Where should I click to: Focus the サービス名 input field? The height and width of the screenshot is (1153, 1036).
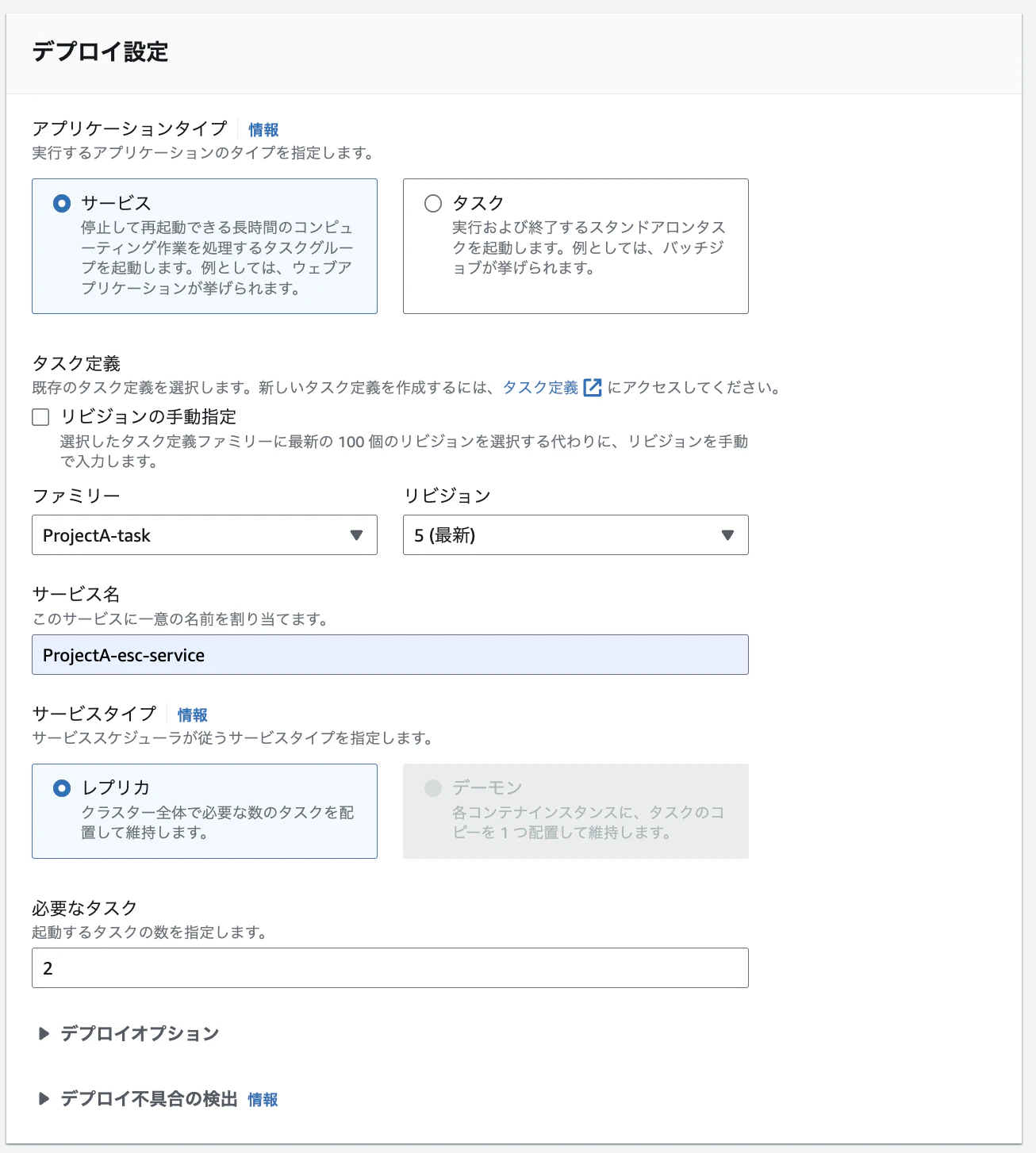pyautogui.click(x=390, y=655)
